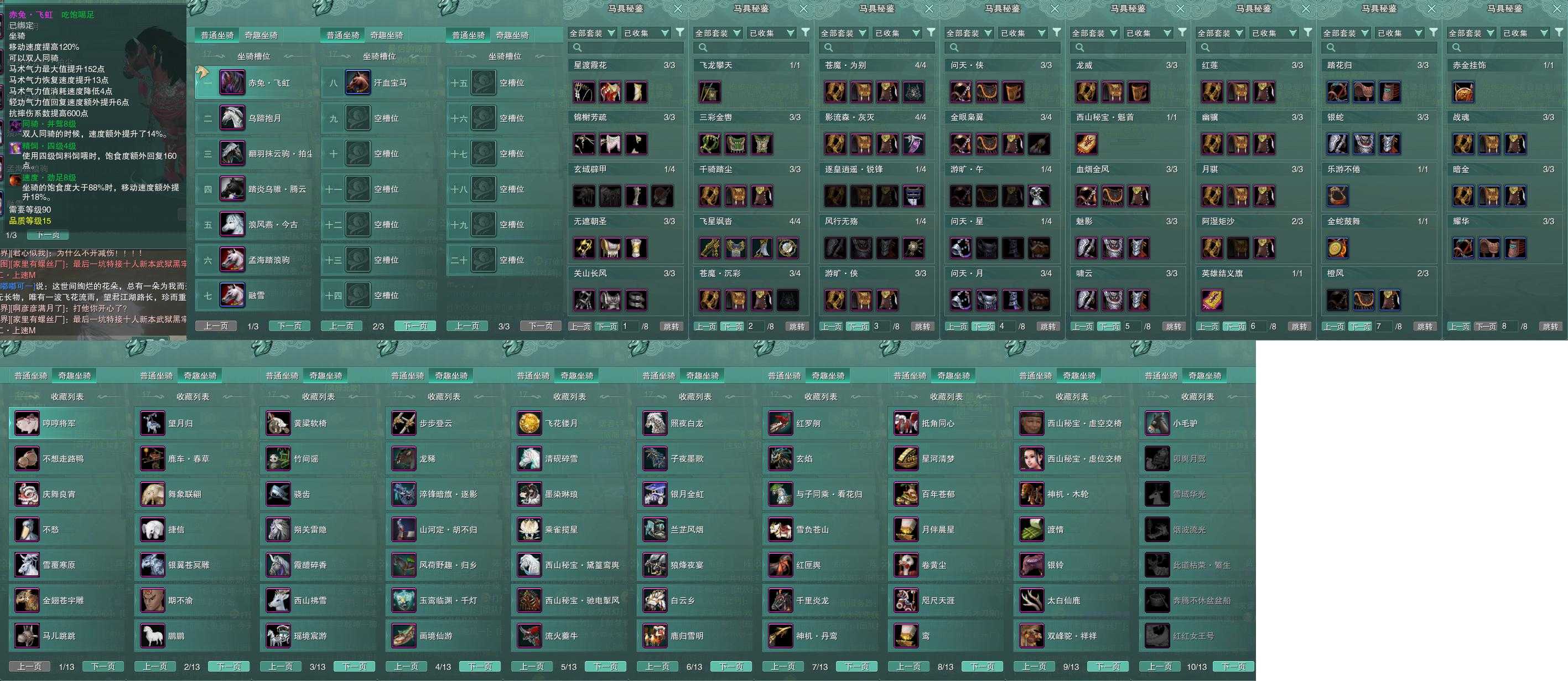Select the 步步登云 mount icon
This screenshot has width=1568, height=681.
403,424
